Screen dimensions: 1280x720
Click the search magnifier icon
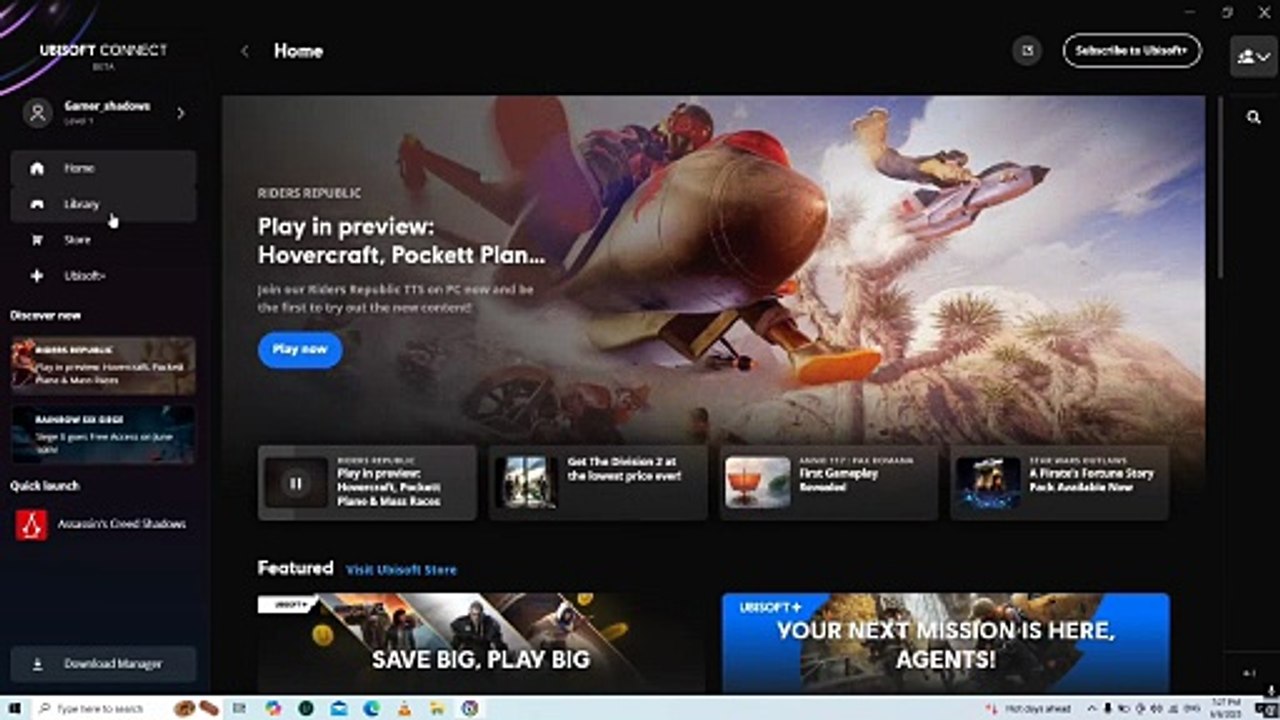click(x=1254, y=117)
